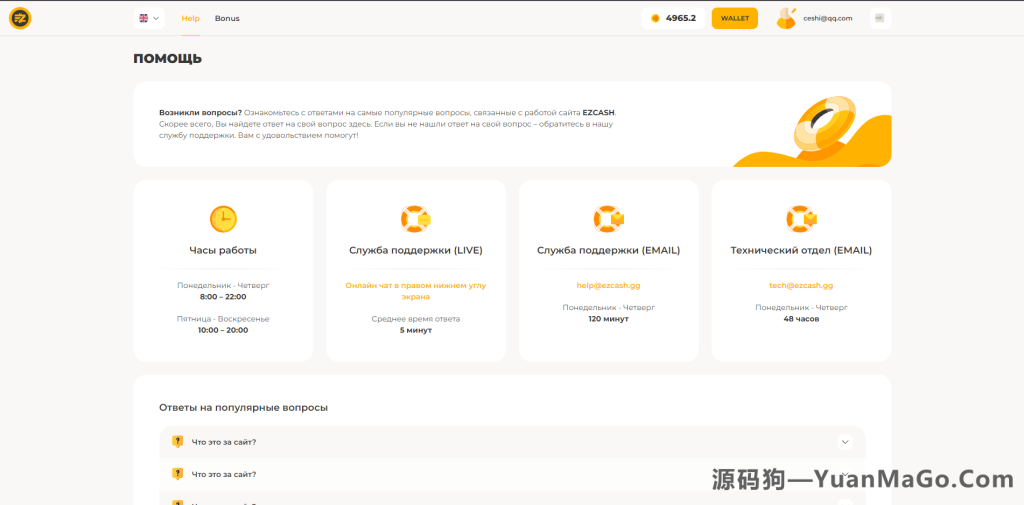Click 'Пятница - Воскресенье' label
The width and height of the screenshot is (1024, 505).
pyautogui.click(x=223, y=319)
